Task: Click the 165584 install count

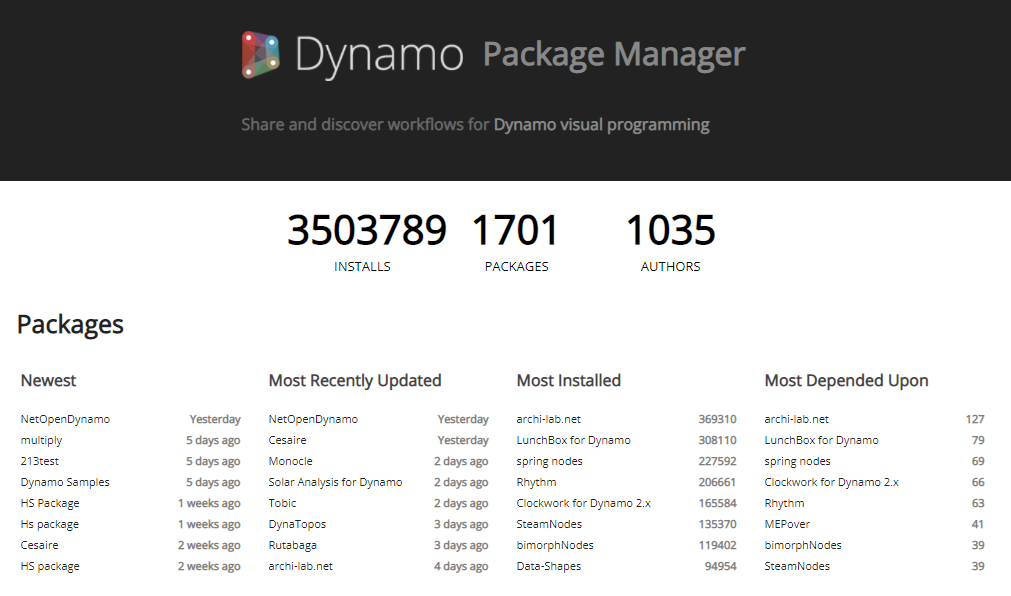Action: 718,503
